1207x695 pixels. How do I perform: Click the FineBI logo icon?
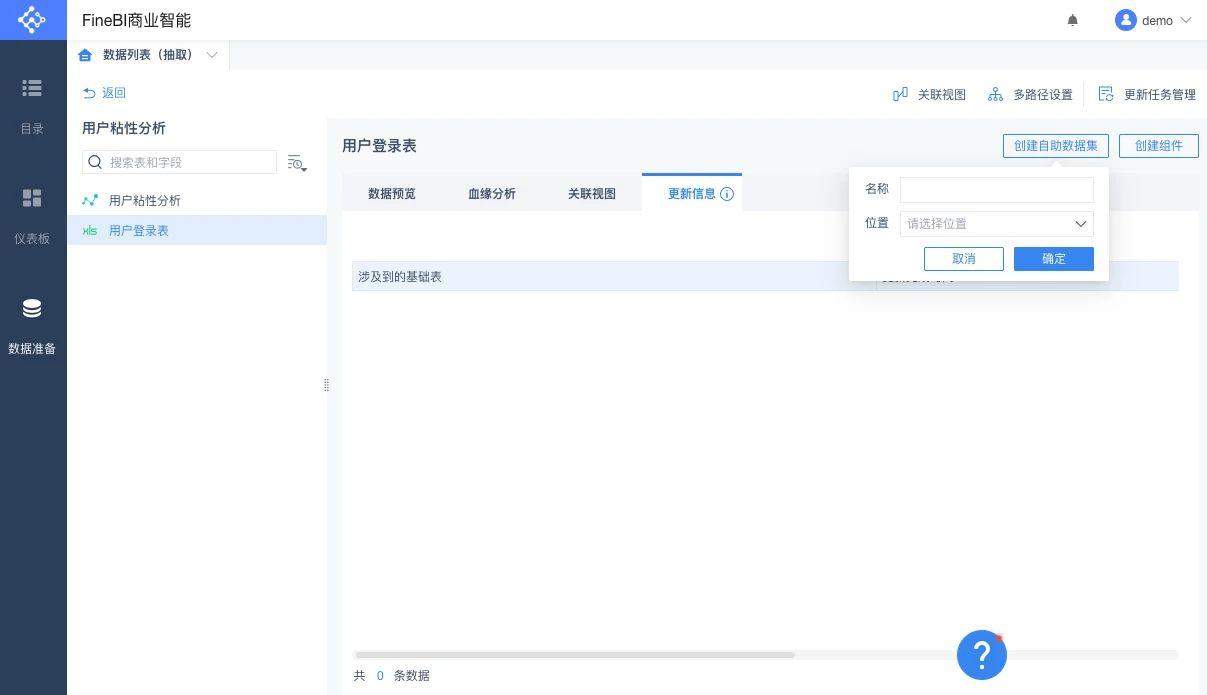(32, 20)
